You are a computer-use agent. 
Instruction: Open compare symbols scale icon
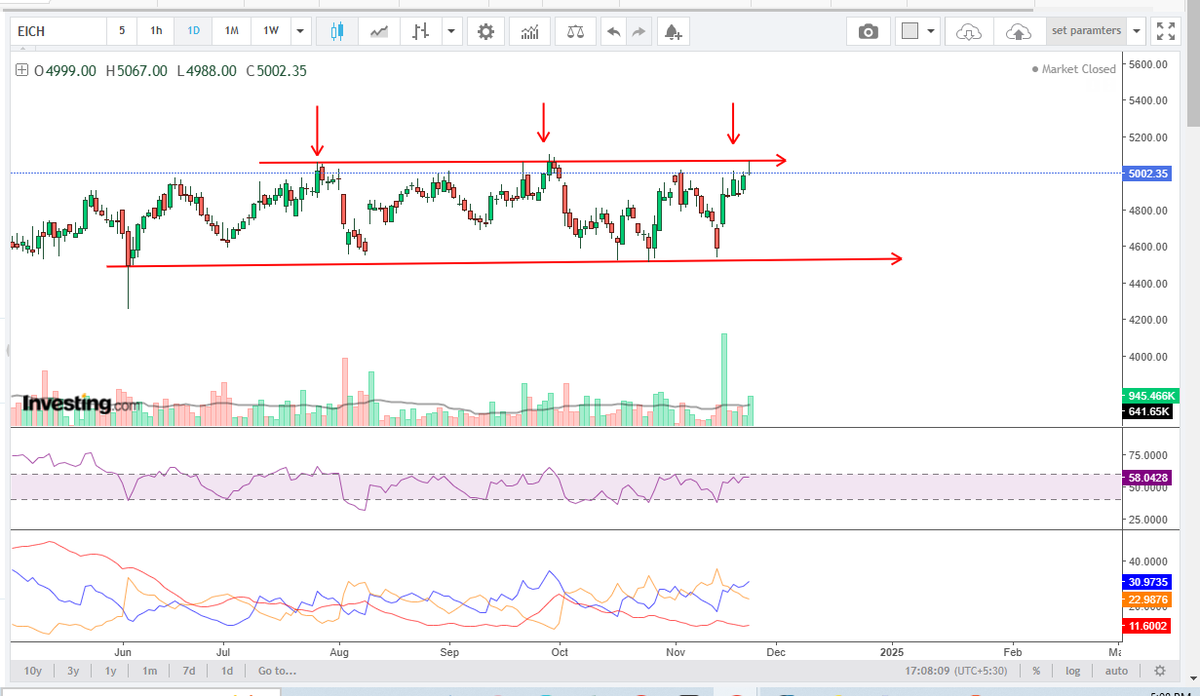pyautogui.click(x=575, y=31)
